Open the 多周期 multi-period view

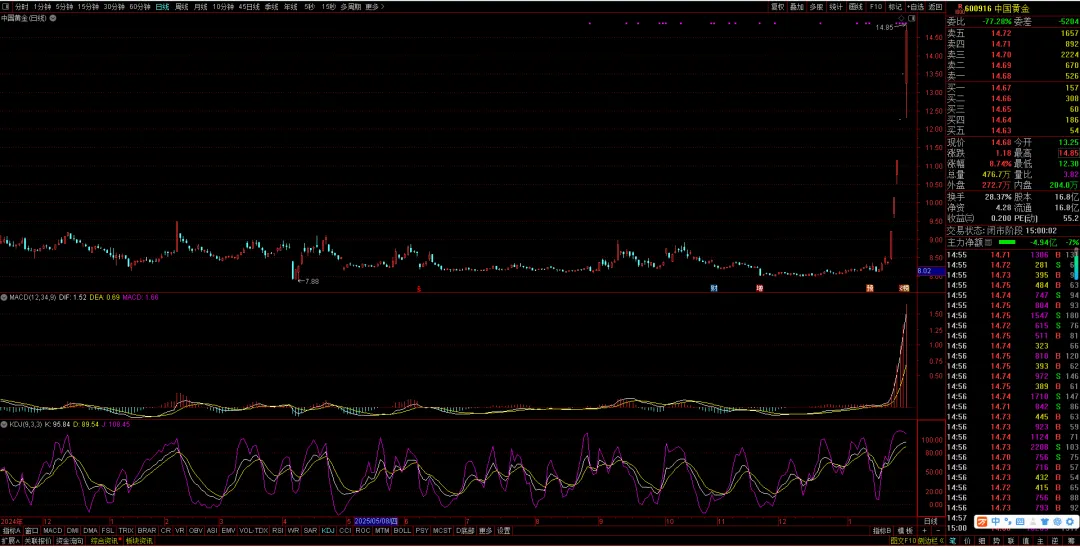(x=350, y=7)
